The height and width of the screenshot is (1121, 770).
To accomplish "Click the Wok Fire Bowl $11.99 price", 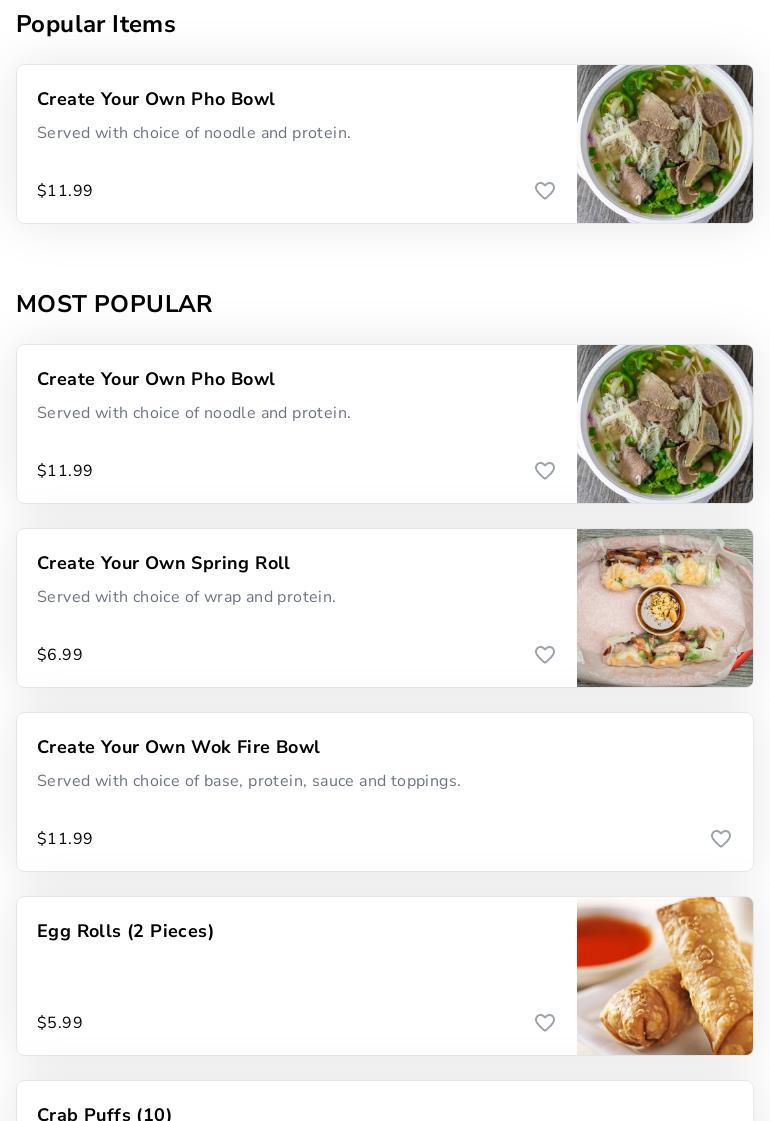I will click(x=64, y=839).
